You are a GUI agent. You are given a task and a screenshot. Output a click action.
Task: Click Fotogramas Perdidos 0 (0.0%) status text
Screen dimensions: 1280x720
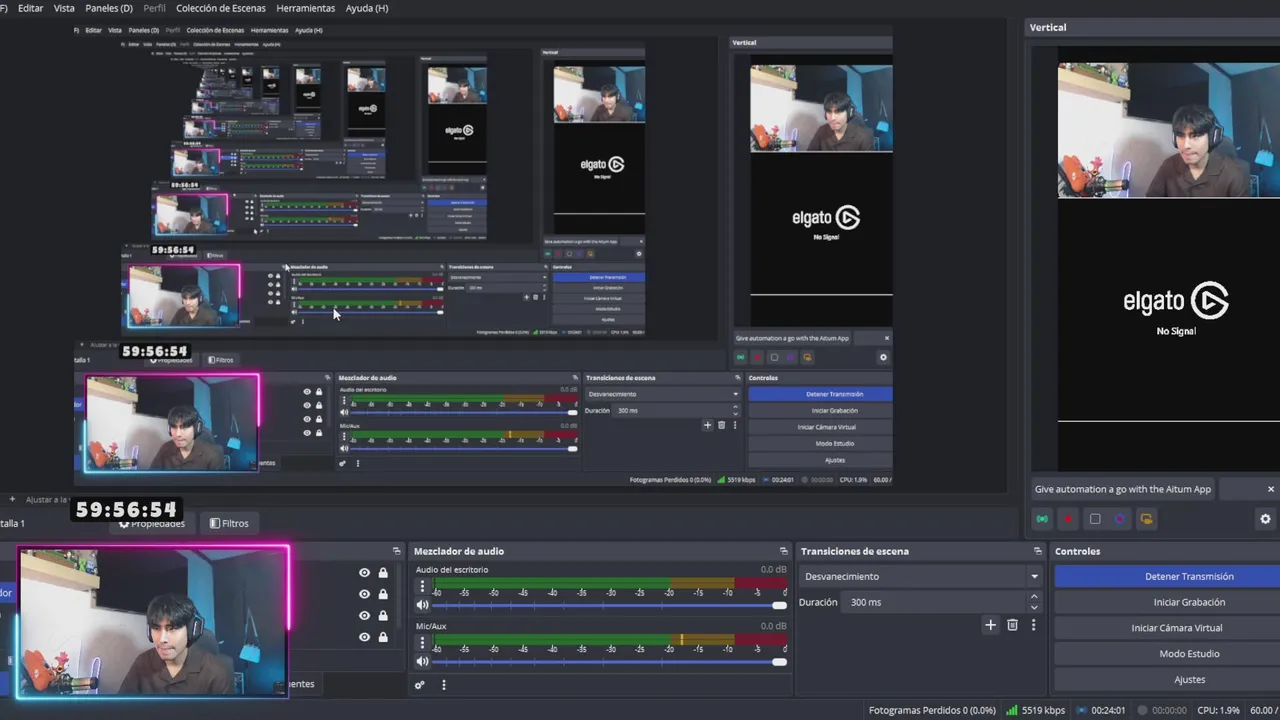point(932,710)
